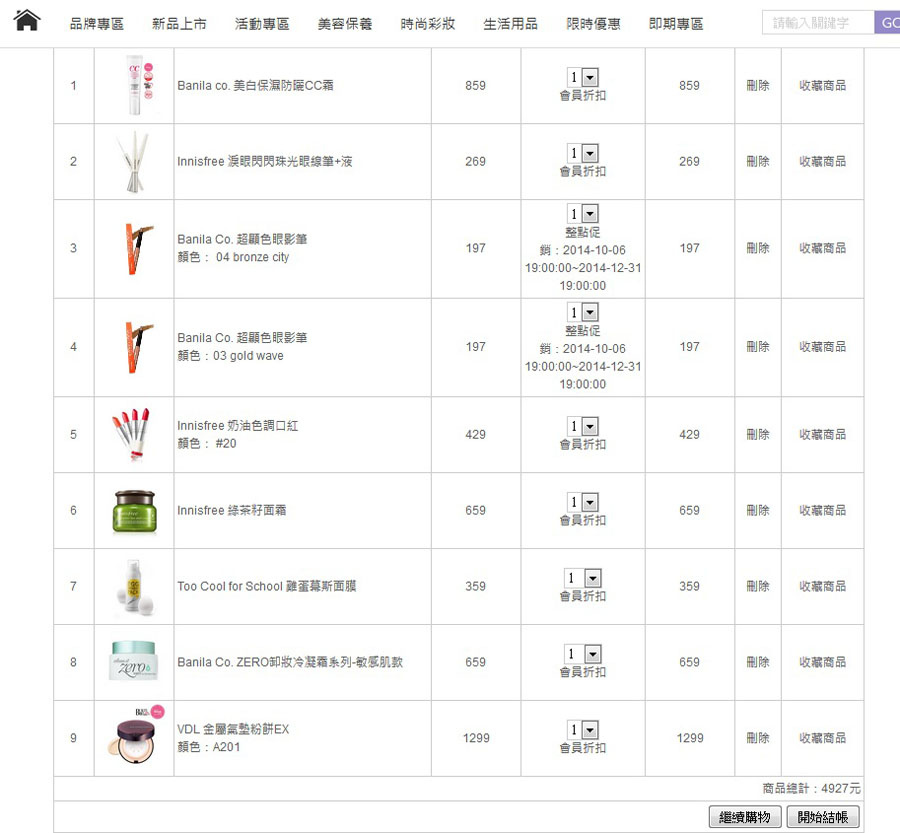Open the 活動專區 menu

tap(262, 24)
